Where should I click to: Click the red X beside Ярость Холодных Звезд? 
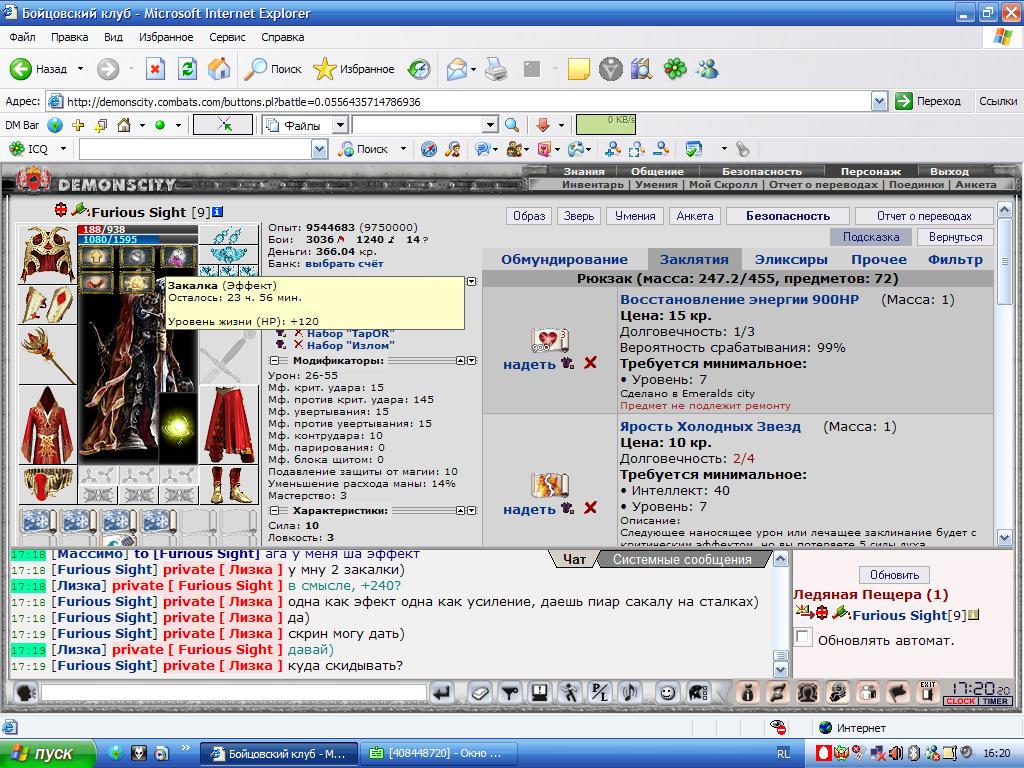pyautogui.click(x=590, y=507)
